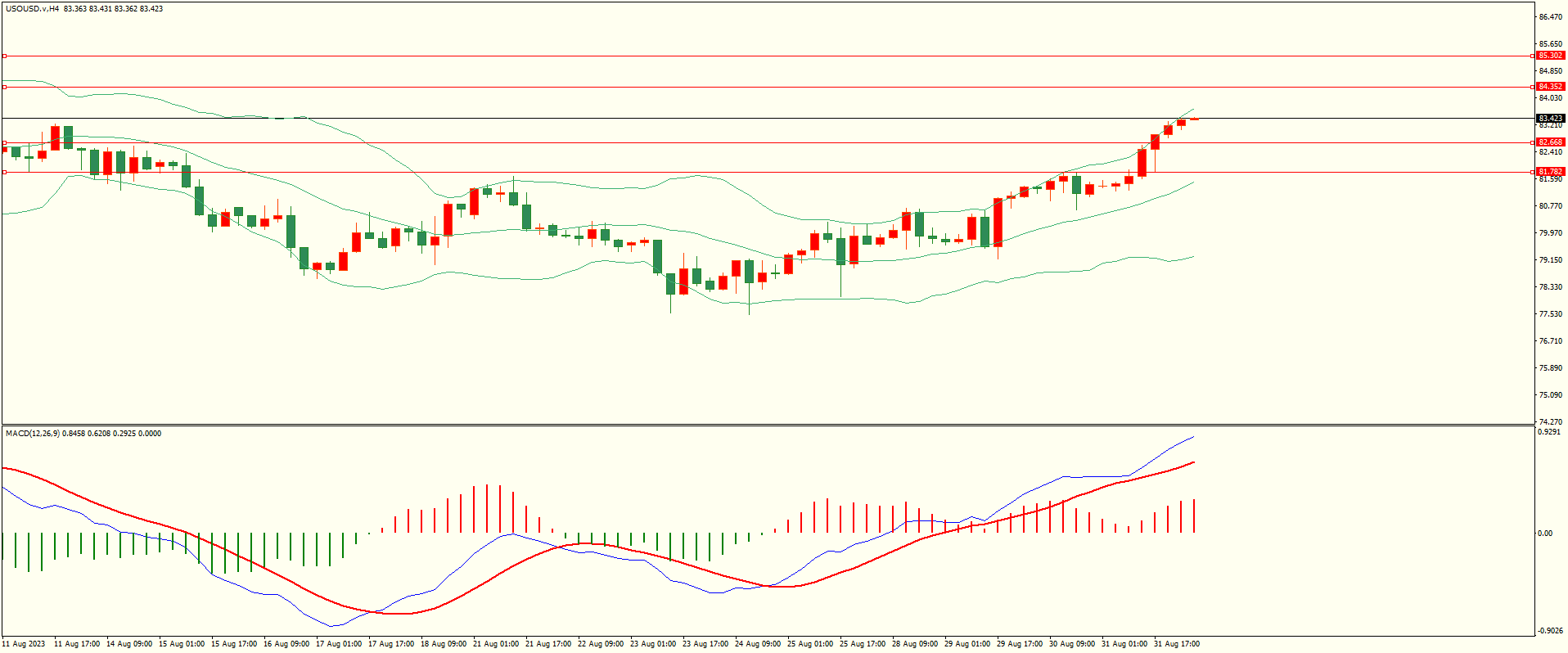Select left anchor handle of 81.782 line
This screenshot has height=653, width=1568.
[4, 172]
